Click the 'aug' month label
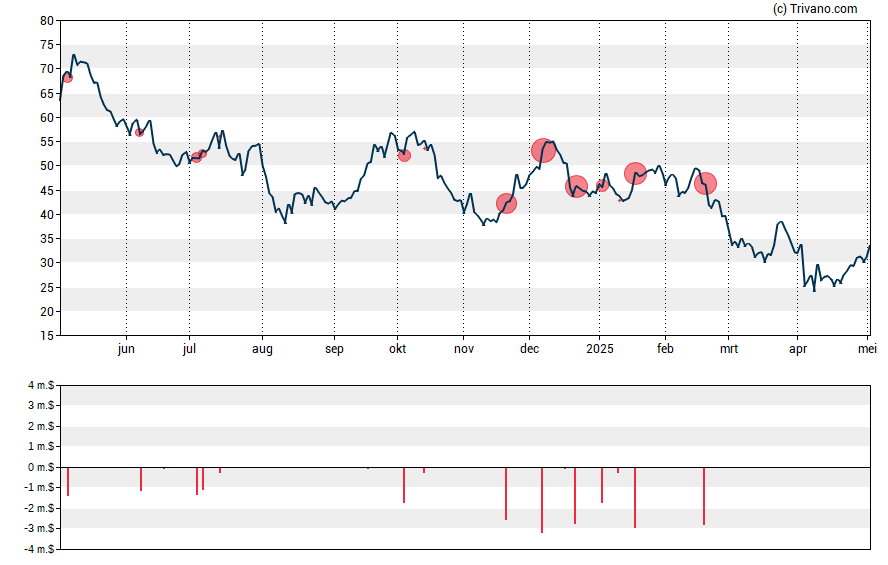The height and width of the screenshot is (565, 888). pyautogui.click(x=262, y=349)
